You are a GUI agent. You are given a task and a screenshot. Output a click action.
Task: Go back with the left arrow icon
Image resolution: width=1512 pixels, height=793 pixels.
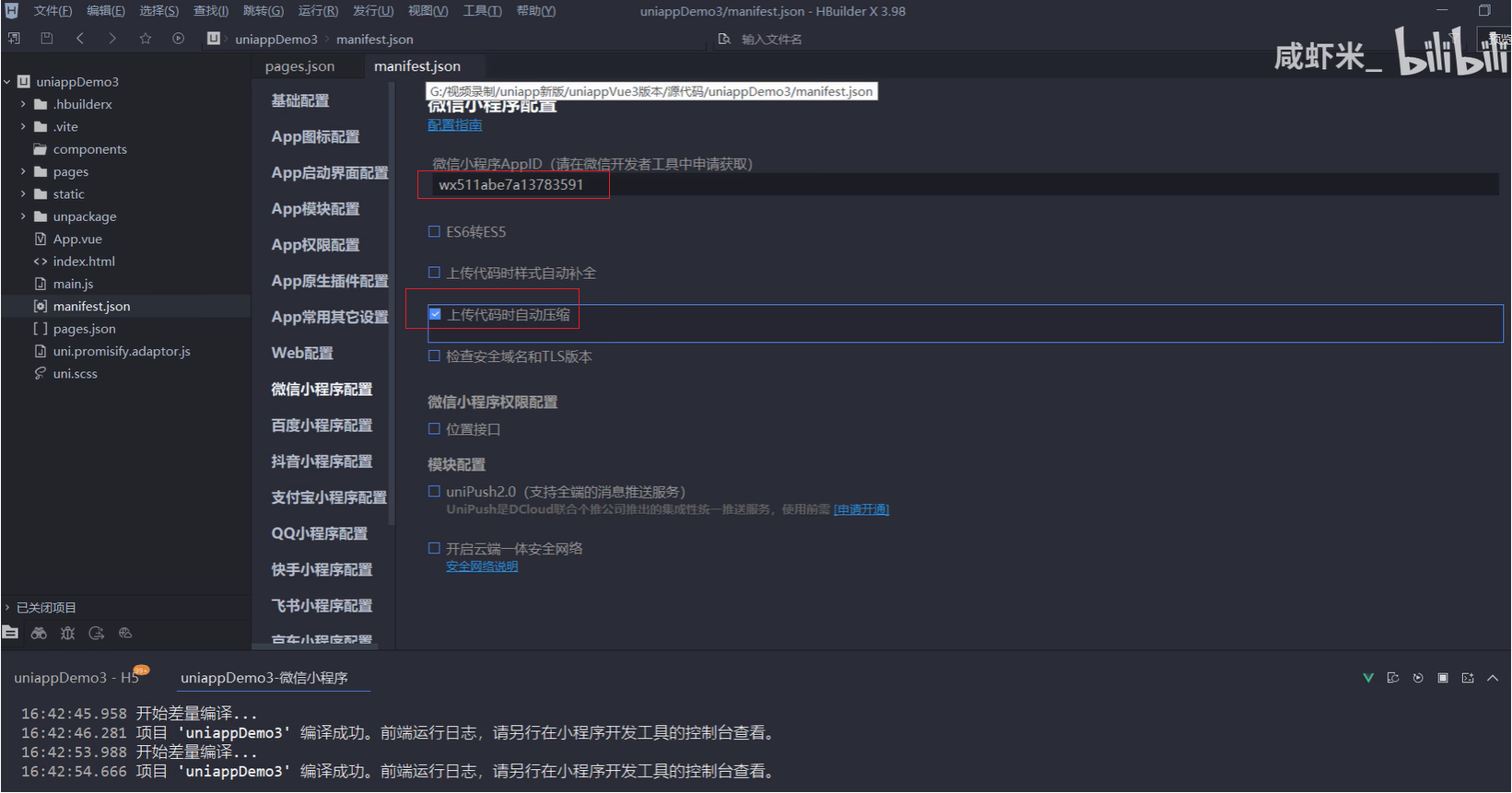tap(80, 39)
